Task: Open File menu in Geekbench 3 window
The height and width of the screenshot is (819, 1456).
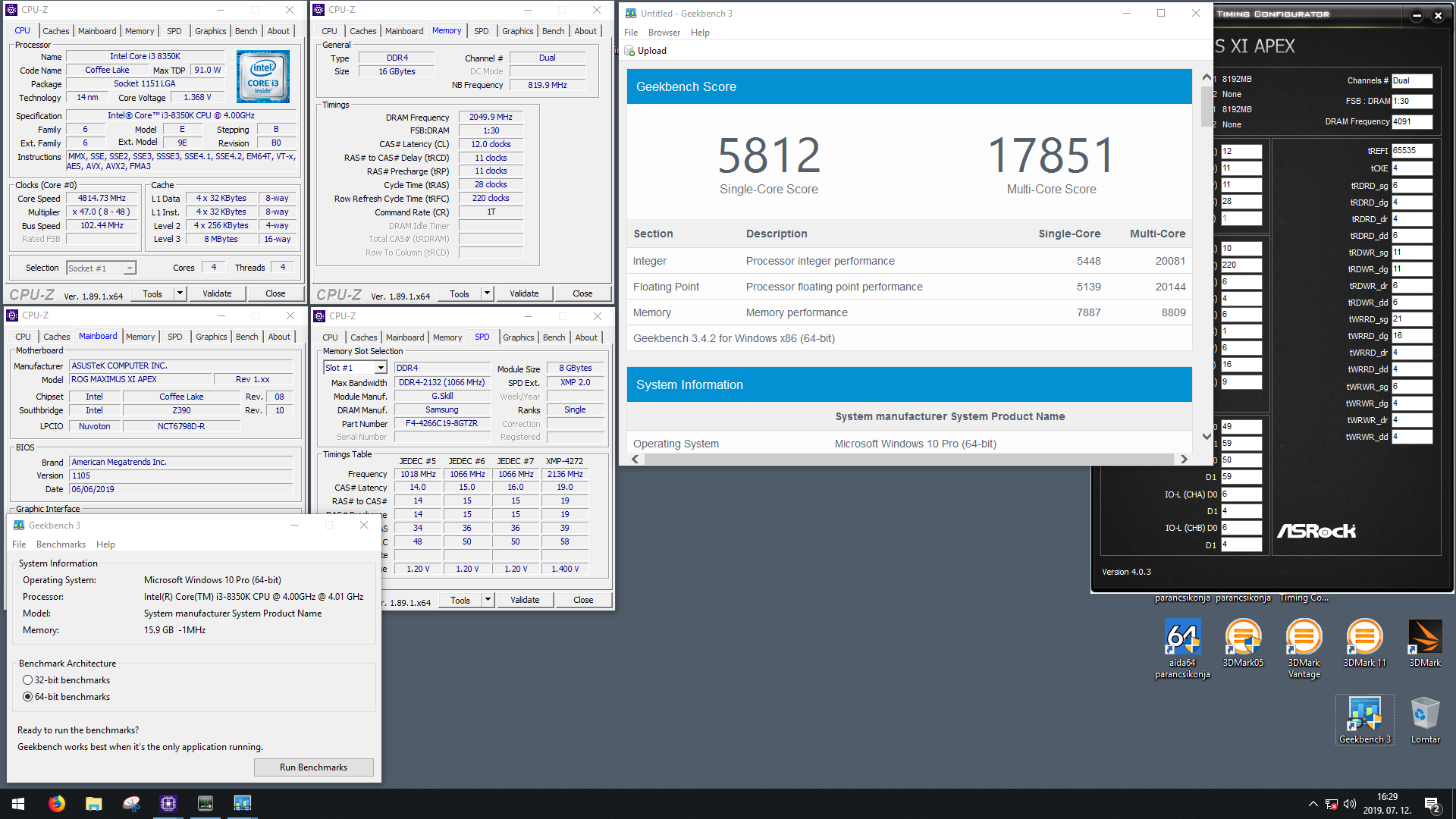Action: click(x=19, y=544)
